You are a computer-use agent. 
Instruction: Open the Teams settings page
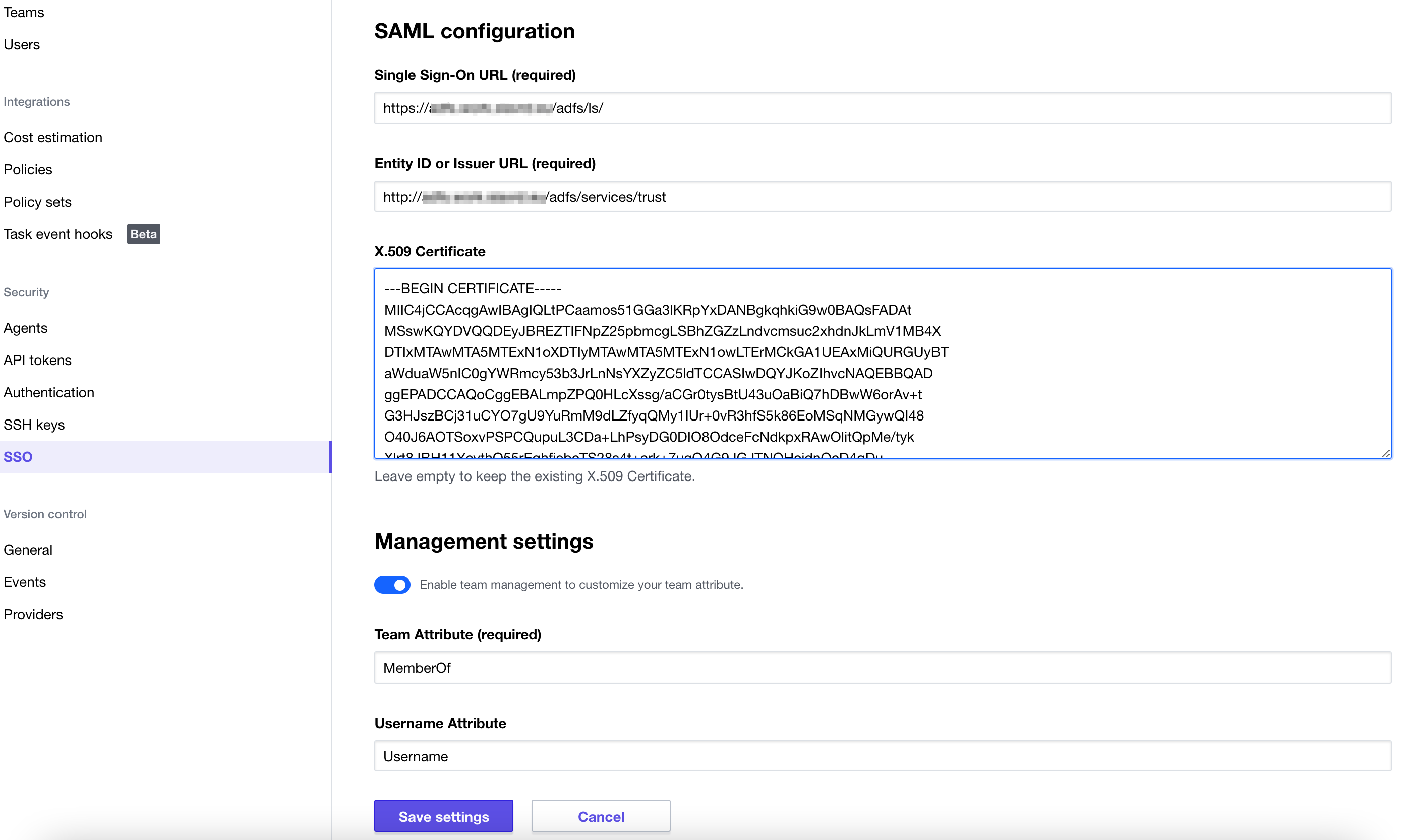(x=24, y=13)
